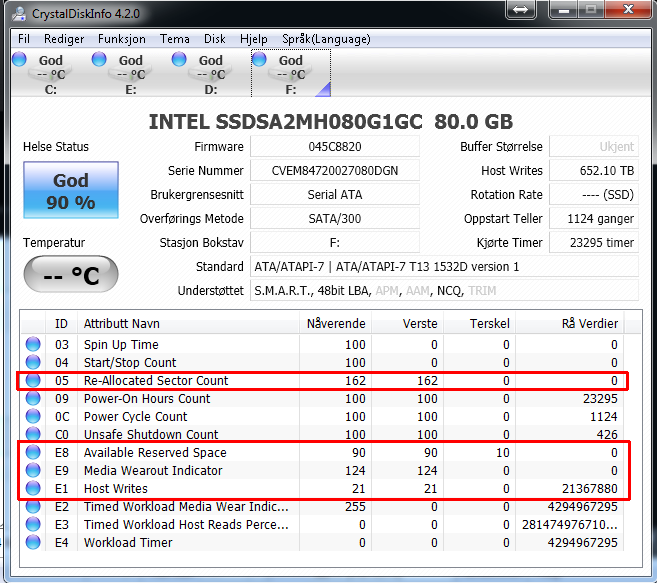
Task: Click status orb of Available Reserved Space row
Action: (33, 452)
